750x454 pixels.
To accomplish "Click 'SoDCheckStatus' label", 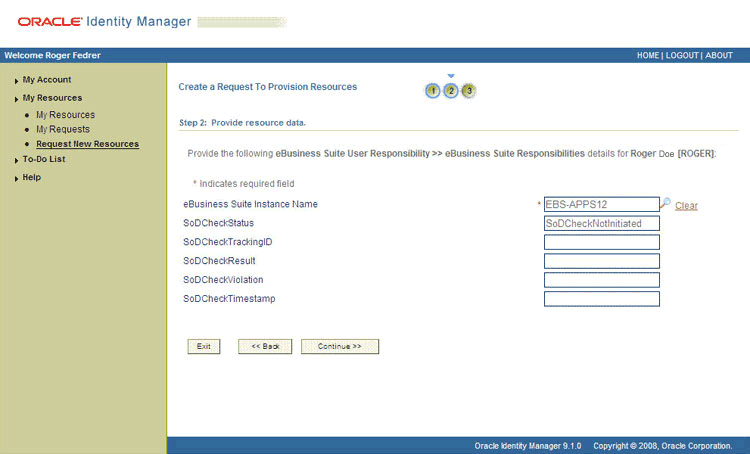I will (x=219, y=223).
